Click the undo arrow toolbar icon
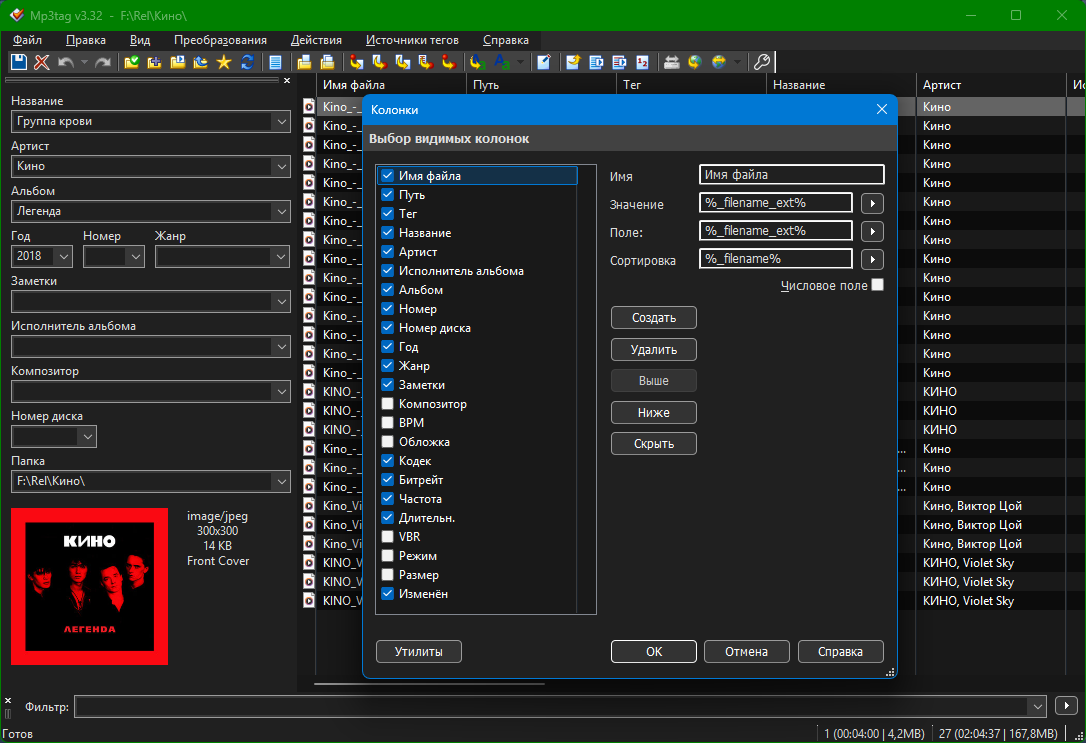Viewport: 1086px width, 743px height. pos(66,62)
